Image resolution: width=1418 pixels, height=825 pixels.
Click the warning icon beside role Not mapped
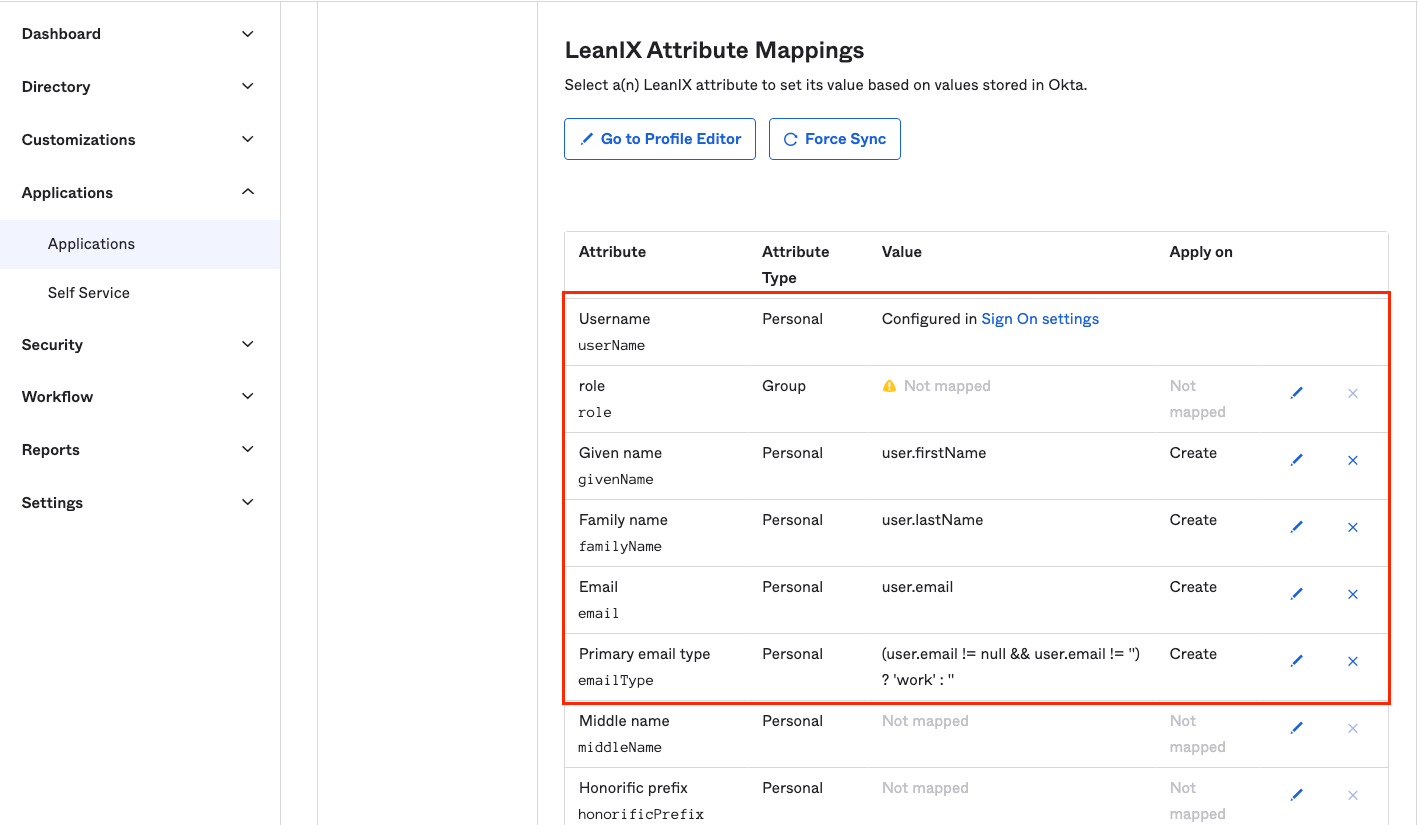tap(889, 386)
